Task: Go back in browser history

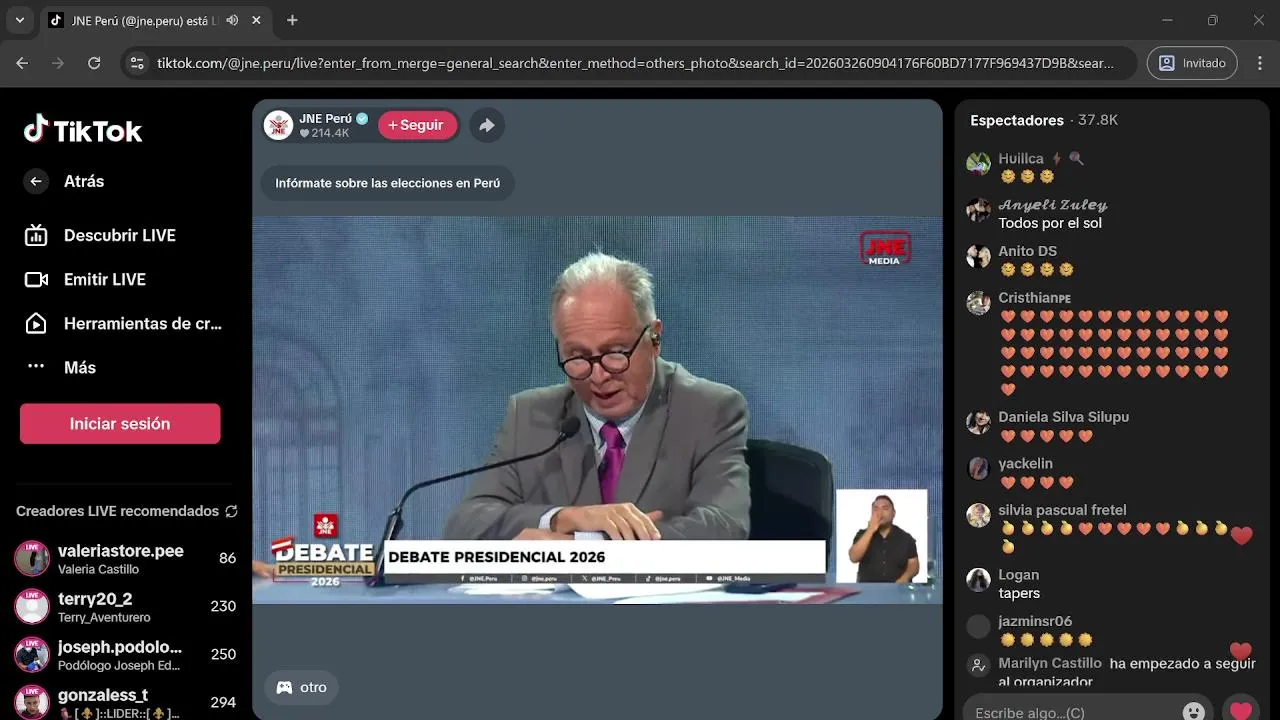Action: (22, 63)
